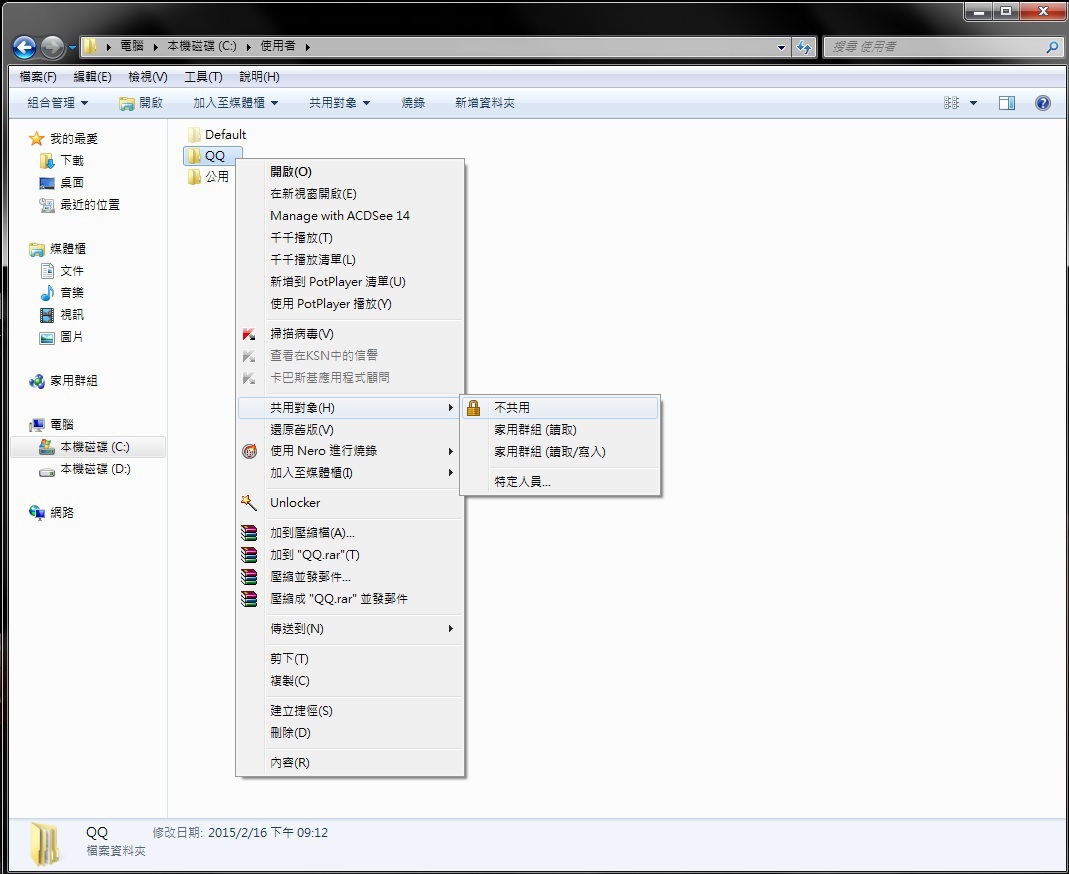
Task: Click the Kaspersky icon next to 掃描病毒
Action: (249, 334)
